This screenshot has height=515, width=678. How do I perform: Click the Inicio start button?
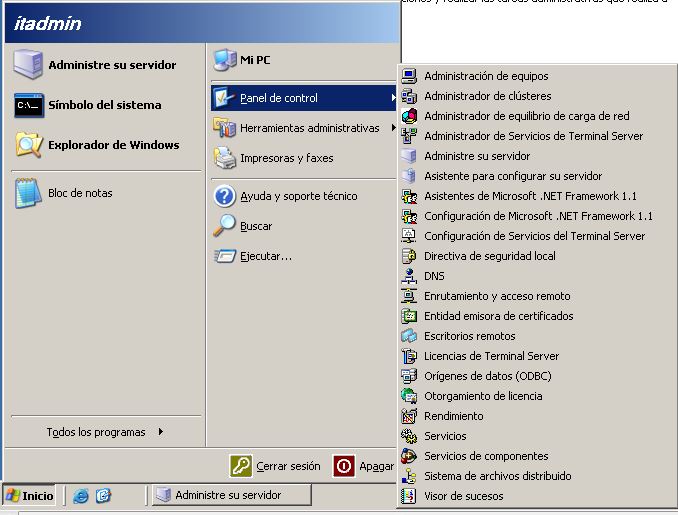pyautogui.click(x=29, y=496)
